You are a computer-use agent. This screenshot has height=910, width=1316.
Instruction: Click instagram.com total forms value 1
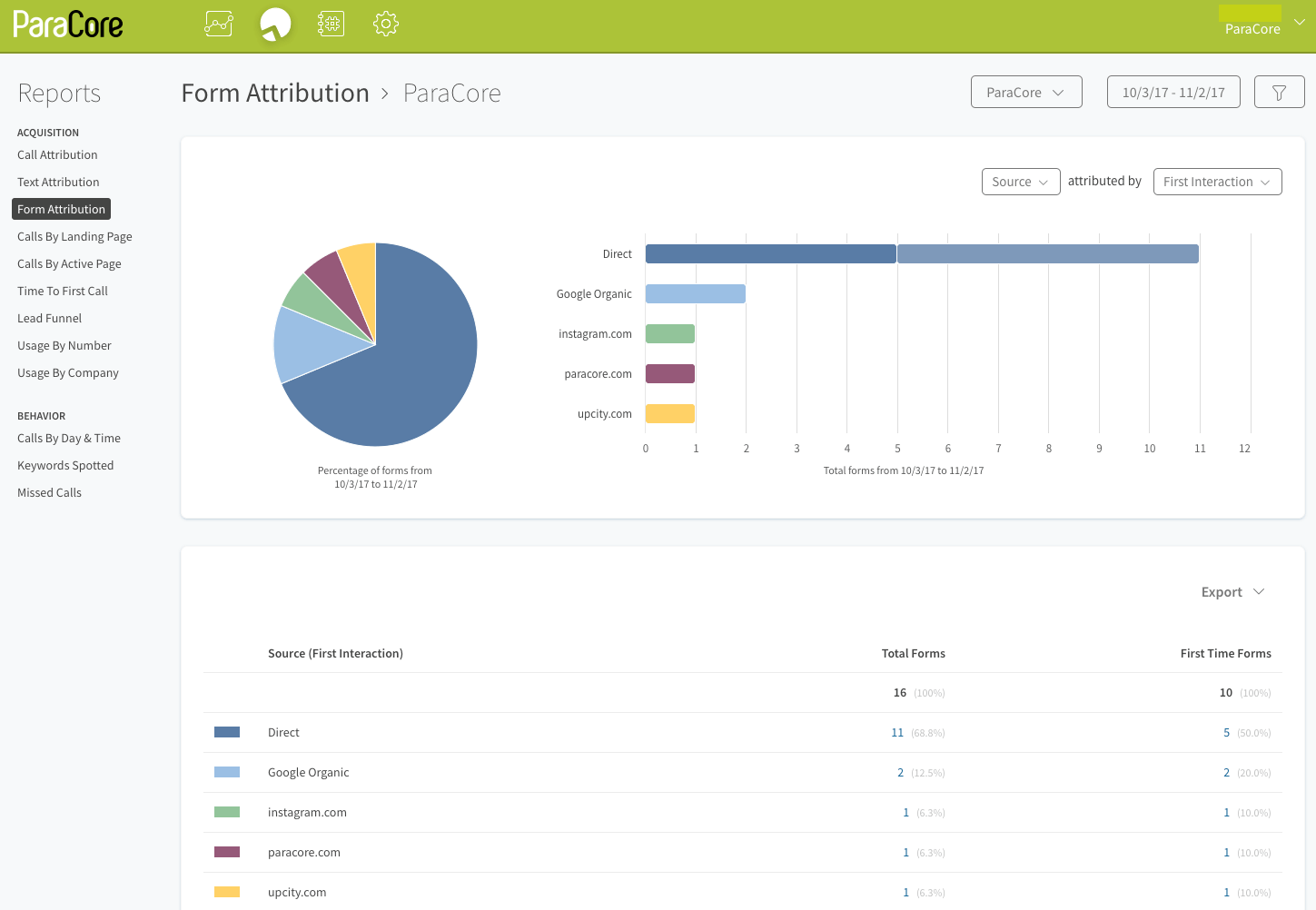tap(906, 813)
